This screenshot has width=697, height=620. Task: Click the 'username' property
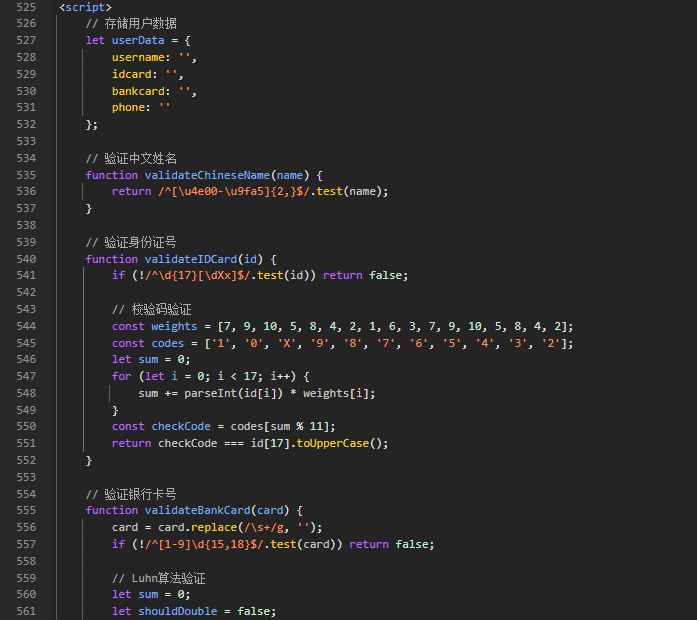click(138, 57)
